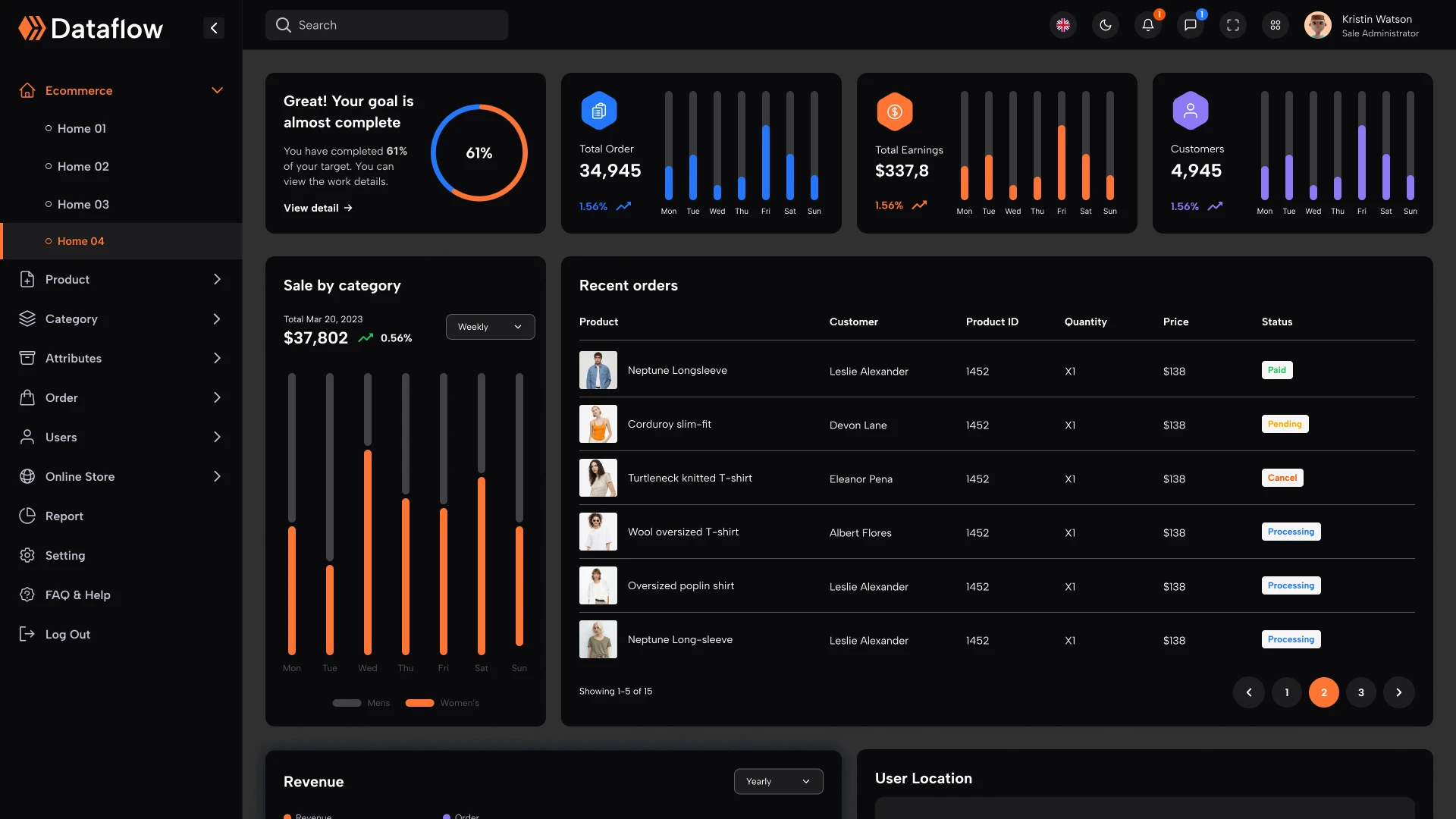Go to orders page 3
1456x819 pixels.
coord(1361,692)
